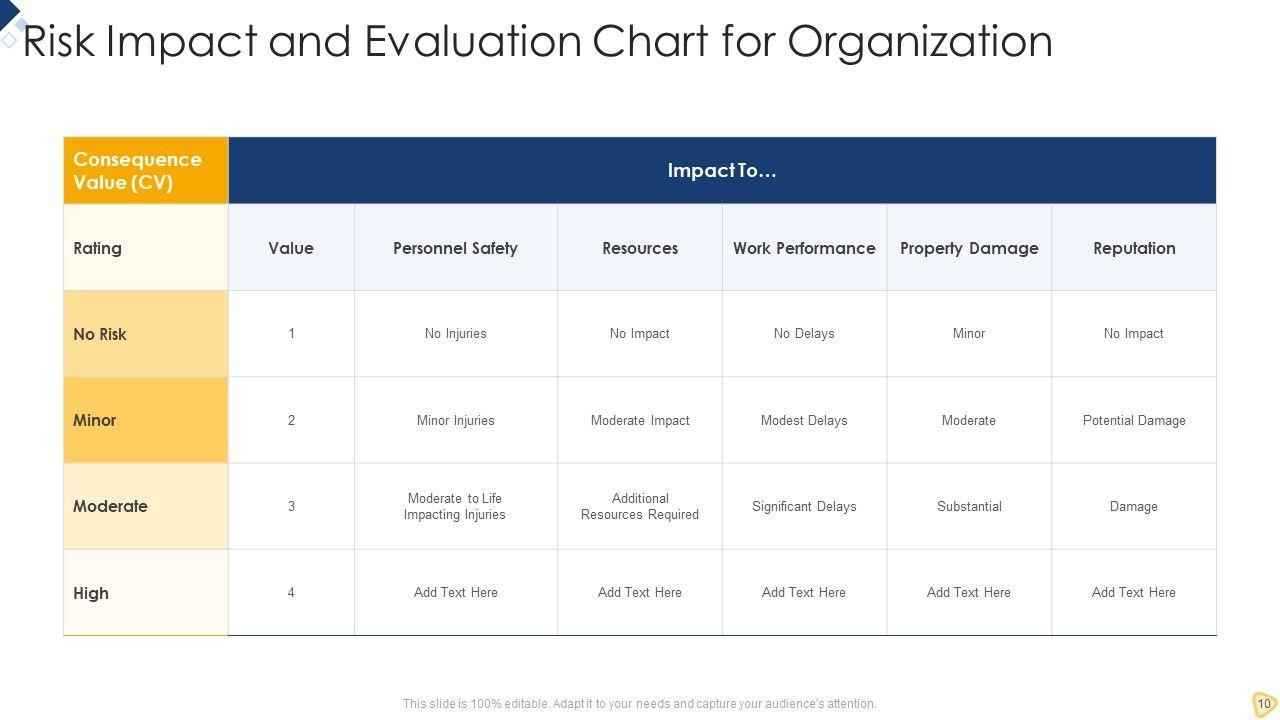Image resolution: width=1280 pixels, height=720 pixels.
Task: Click the 'Significant Delays' cell
Action: pyautogui.click(x=804, y=507)
